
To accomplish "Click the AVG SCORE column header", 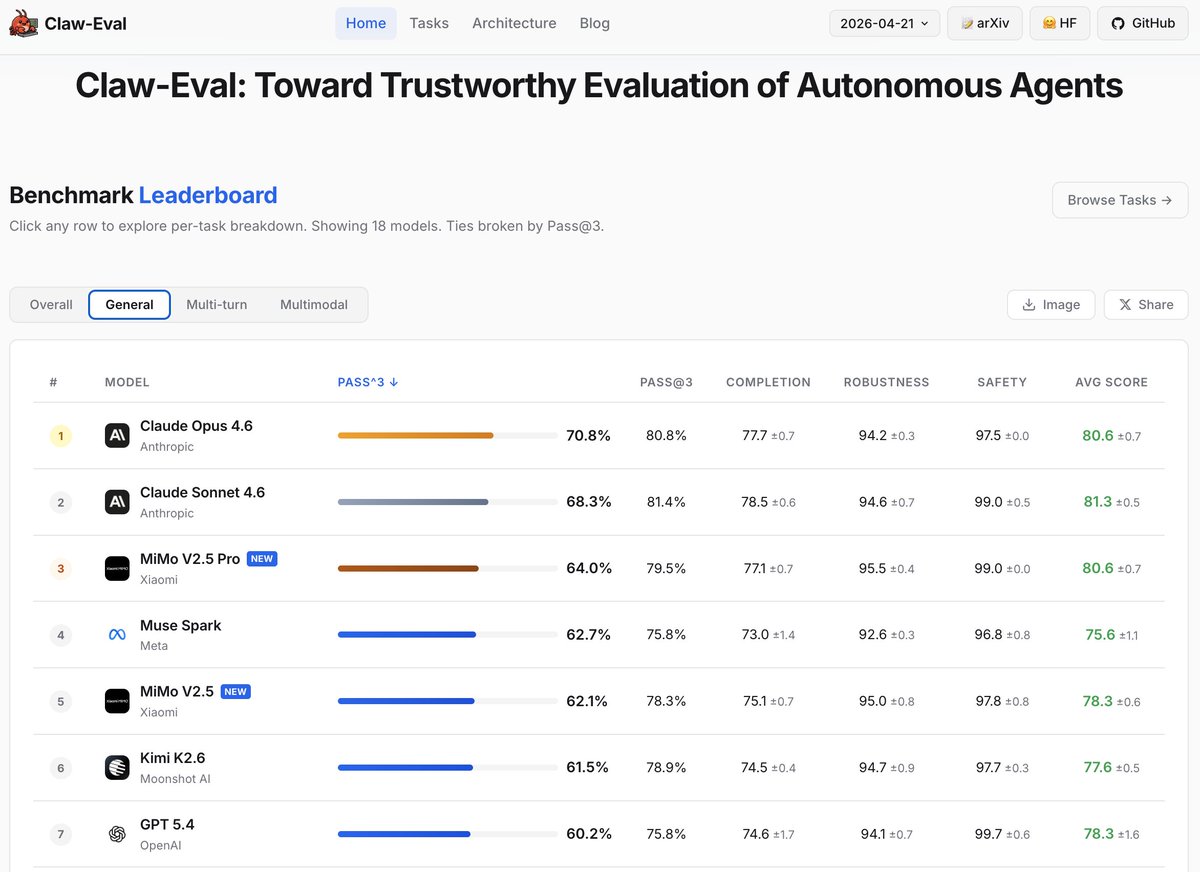I will (x=1111, y=382).
